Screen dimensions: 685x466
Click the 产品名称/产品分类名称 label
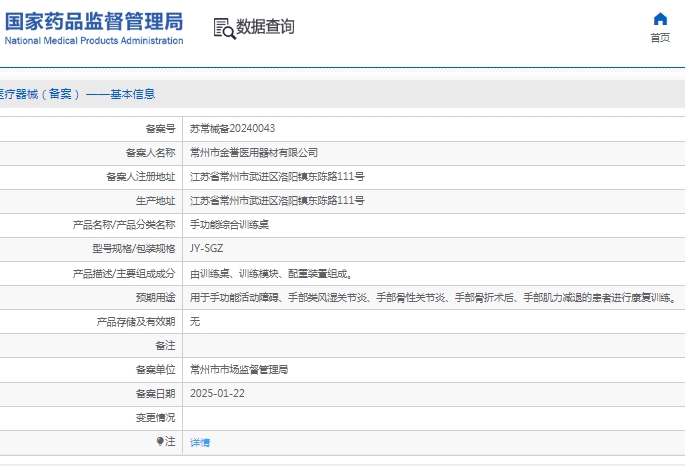pyautogui.click(x=124, y=224)
